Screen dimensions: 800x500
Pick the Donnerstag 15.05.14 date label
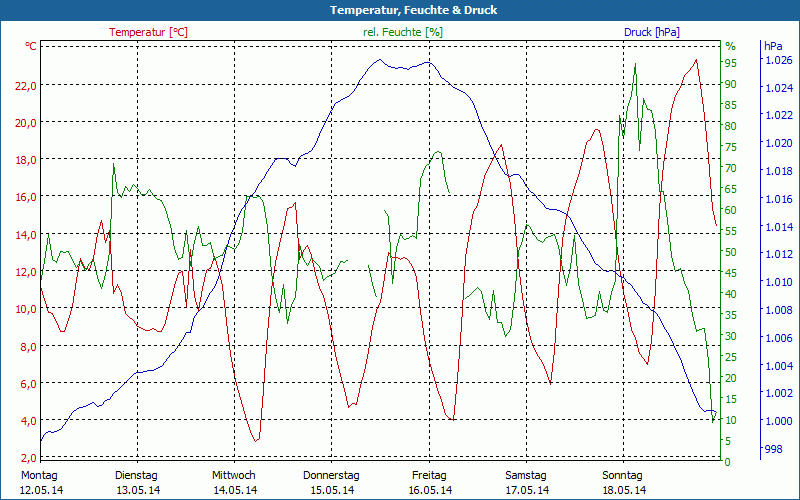(x=331, y=482)
